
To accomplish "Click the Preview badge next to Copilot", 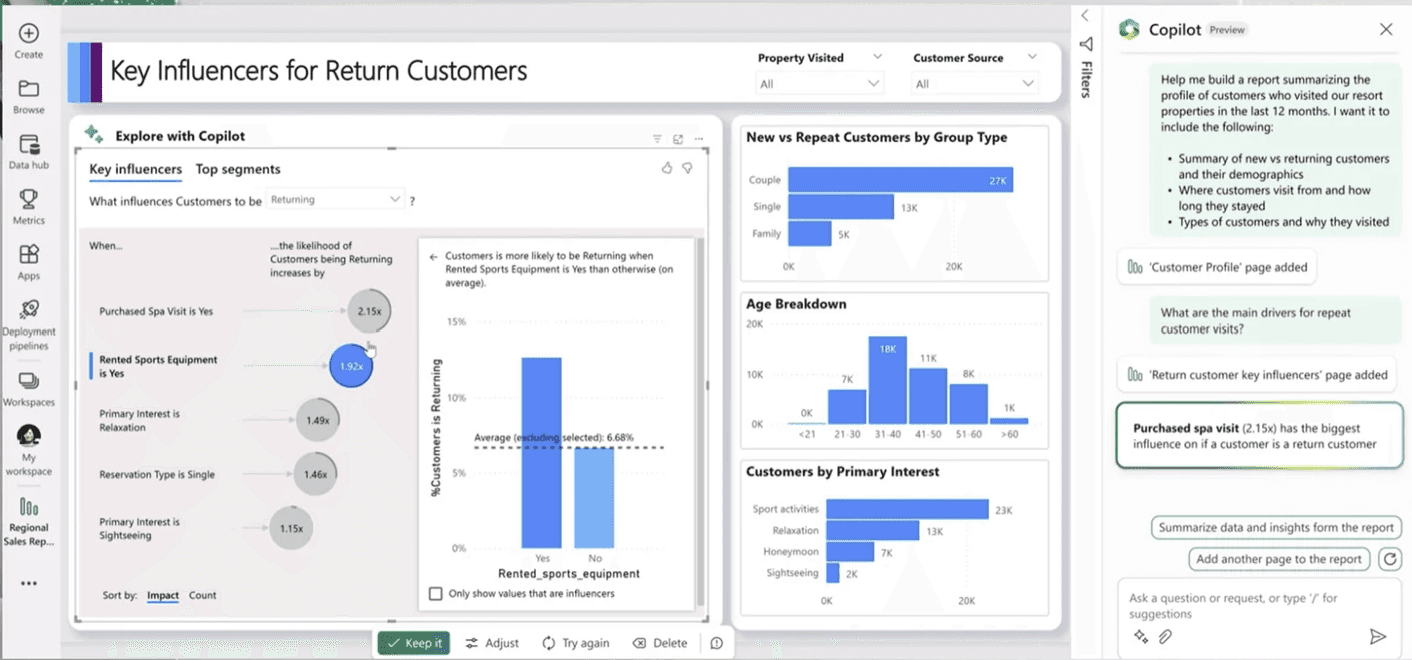I will tap(1227, 30).
